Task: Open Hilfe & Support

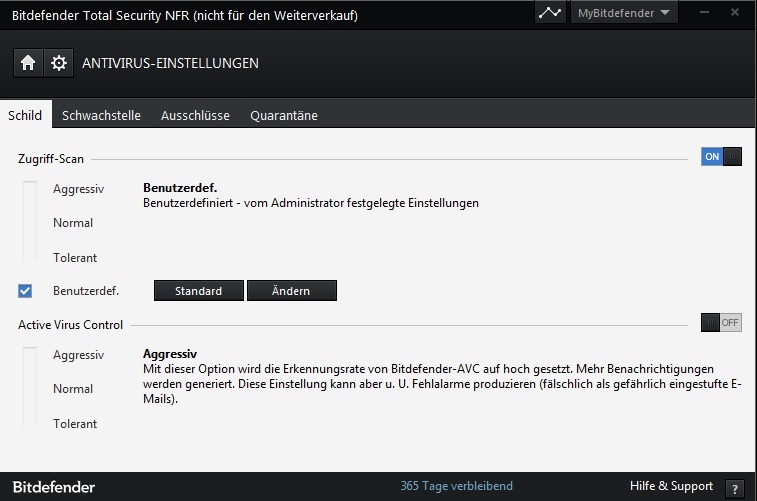Action: tap(671, 486)
